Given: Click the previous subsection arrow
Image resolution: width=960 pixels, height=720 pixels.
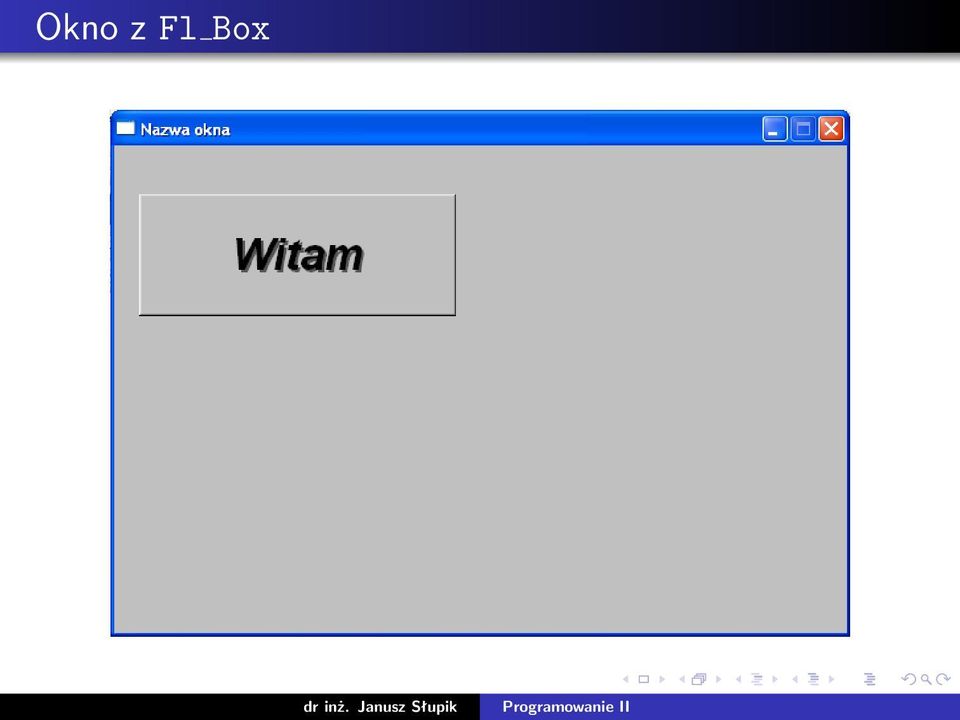Looking at the screenshot, I should (738, 679).
